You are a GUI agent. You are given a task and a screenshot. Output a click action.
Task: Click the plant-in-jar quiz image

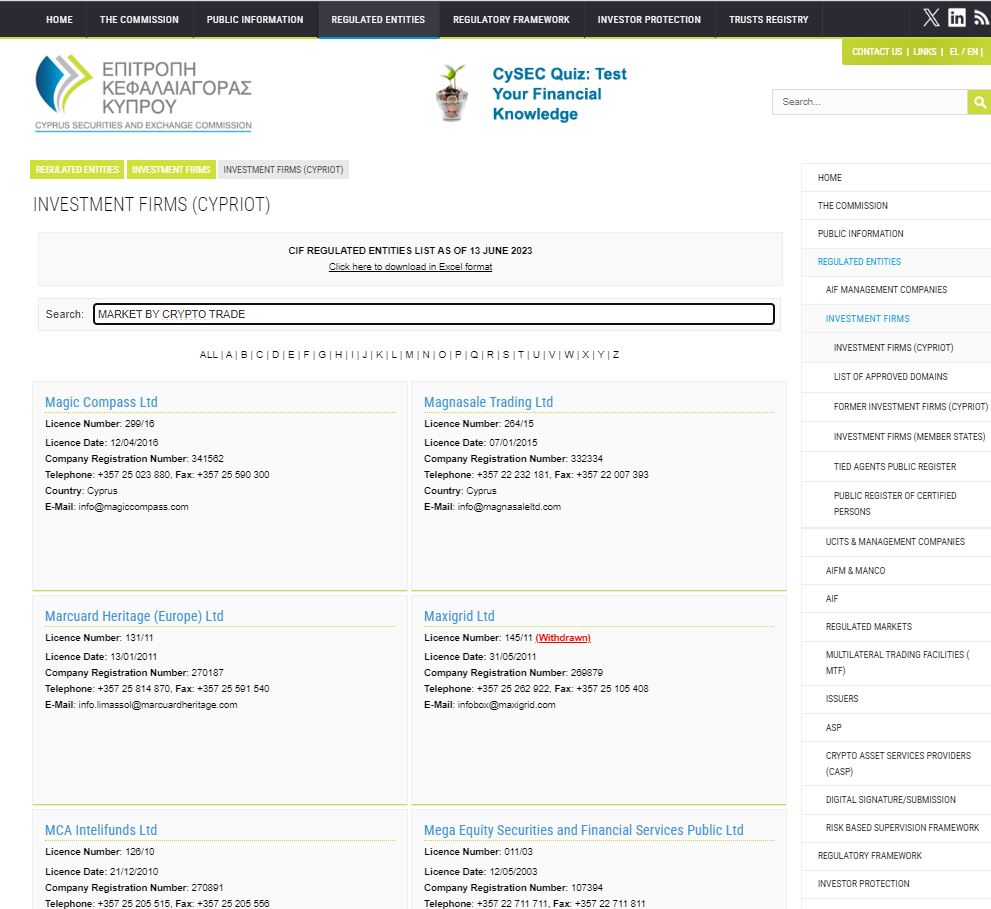[452, 92]
